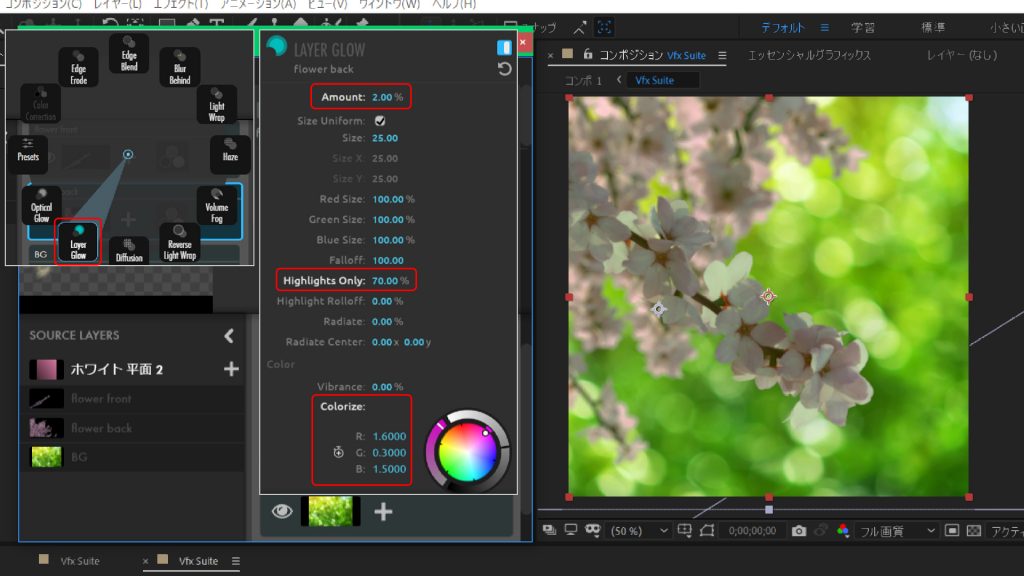This screenshot has height=576, width=1024.
Task: Select the Light Wrap effect
Action: [x=217, y=105]
